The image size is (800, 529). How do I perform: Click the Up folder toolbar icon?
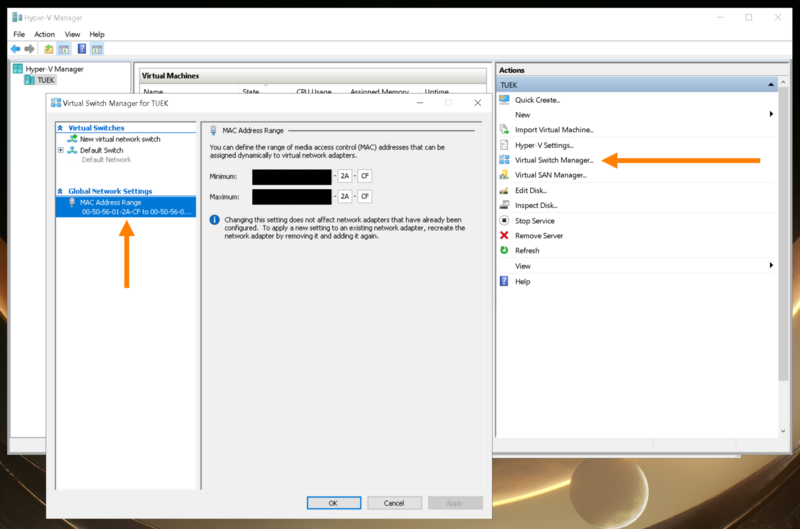(48, 49)
